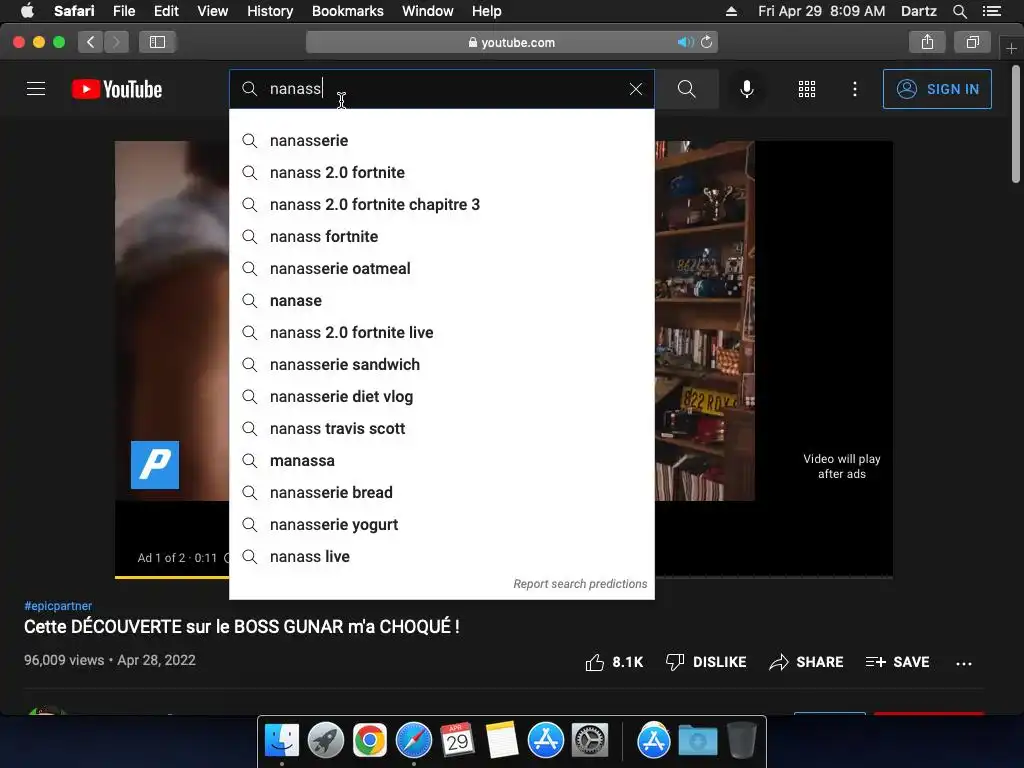This screenshot has height=768, width=1024.
Task: Click the page vertical scrollbar
Action: coord(1016,124)
